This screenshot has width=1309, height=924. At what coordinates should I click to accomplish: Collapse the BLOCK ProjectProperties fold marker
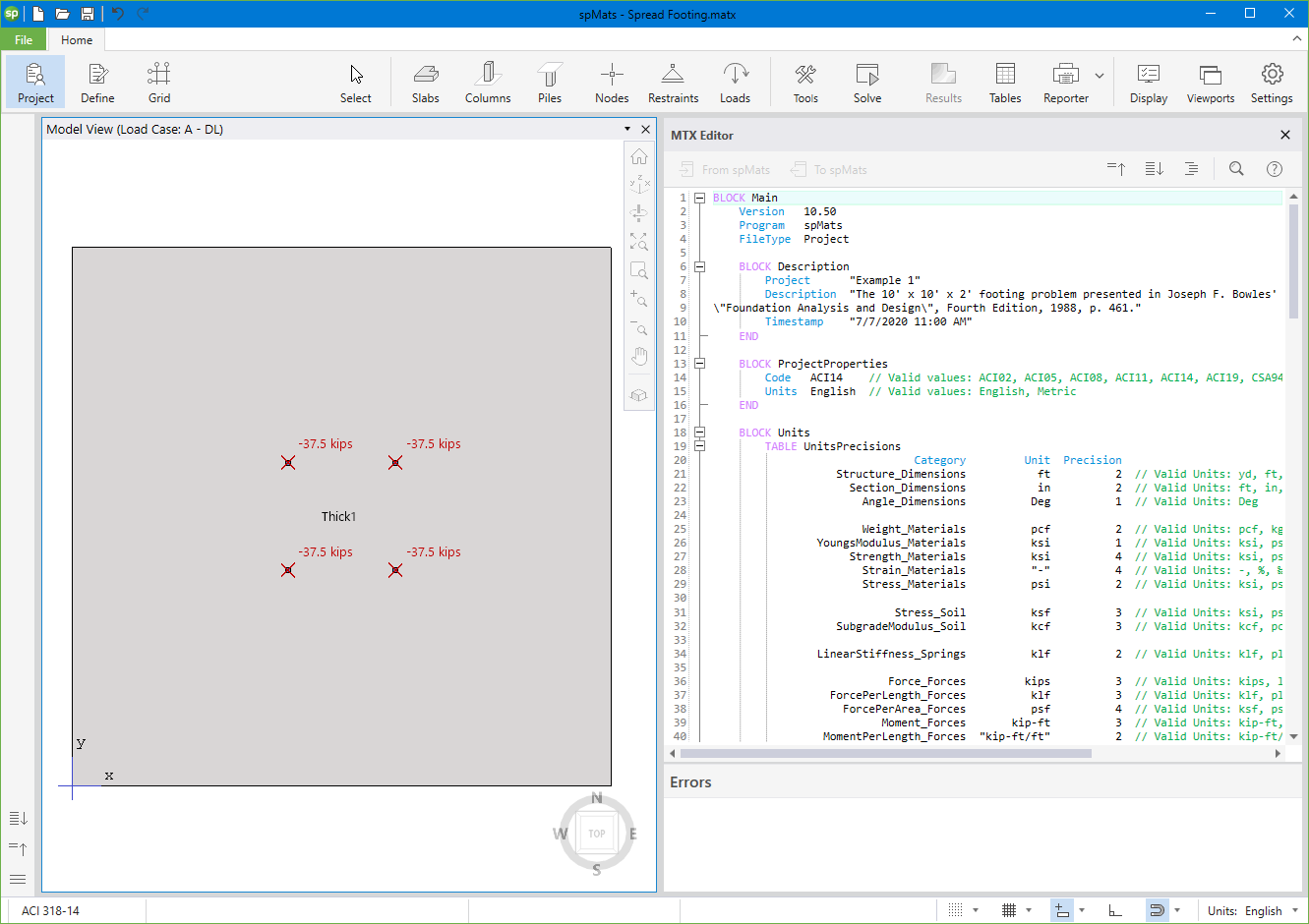(699, 364)
